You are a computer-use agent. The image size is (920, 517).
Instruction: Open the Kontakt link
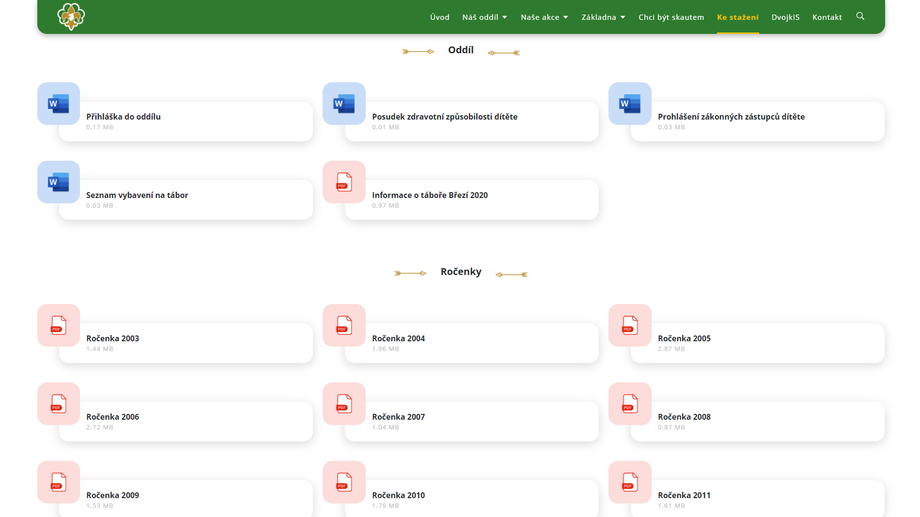(827, 17)
